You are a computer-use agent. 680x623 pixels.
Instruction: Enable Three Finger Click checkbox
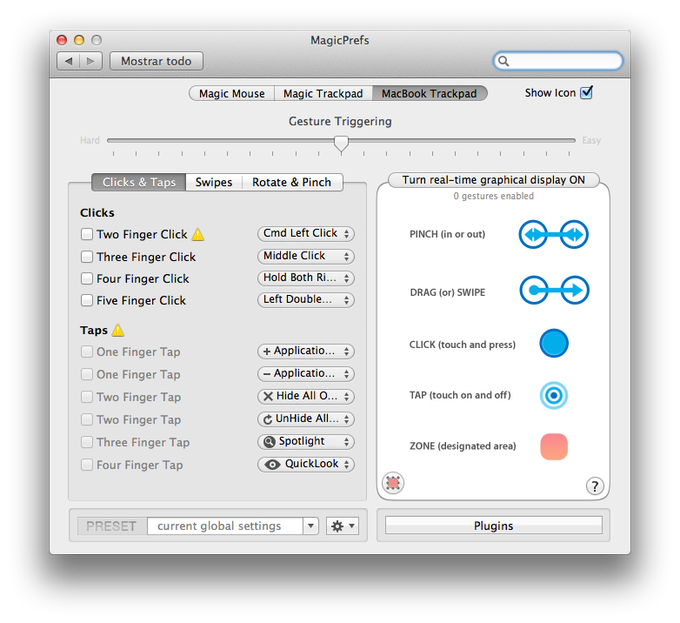click(87, 257)
